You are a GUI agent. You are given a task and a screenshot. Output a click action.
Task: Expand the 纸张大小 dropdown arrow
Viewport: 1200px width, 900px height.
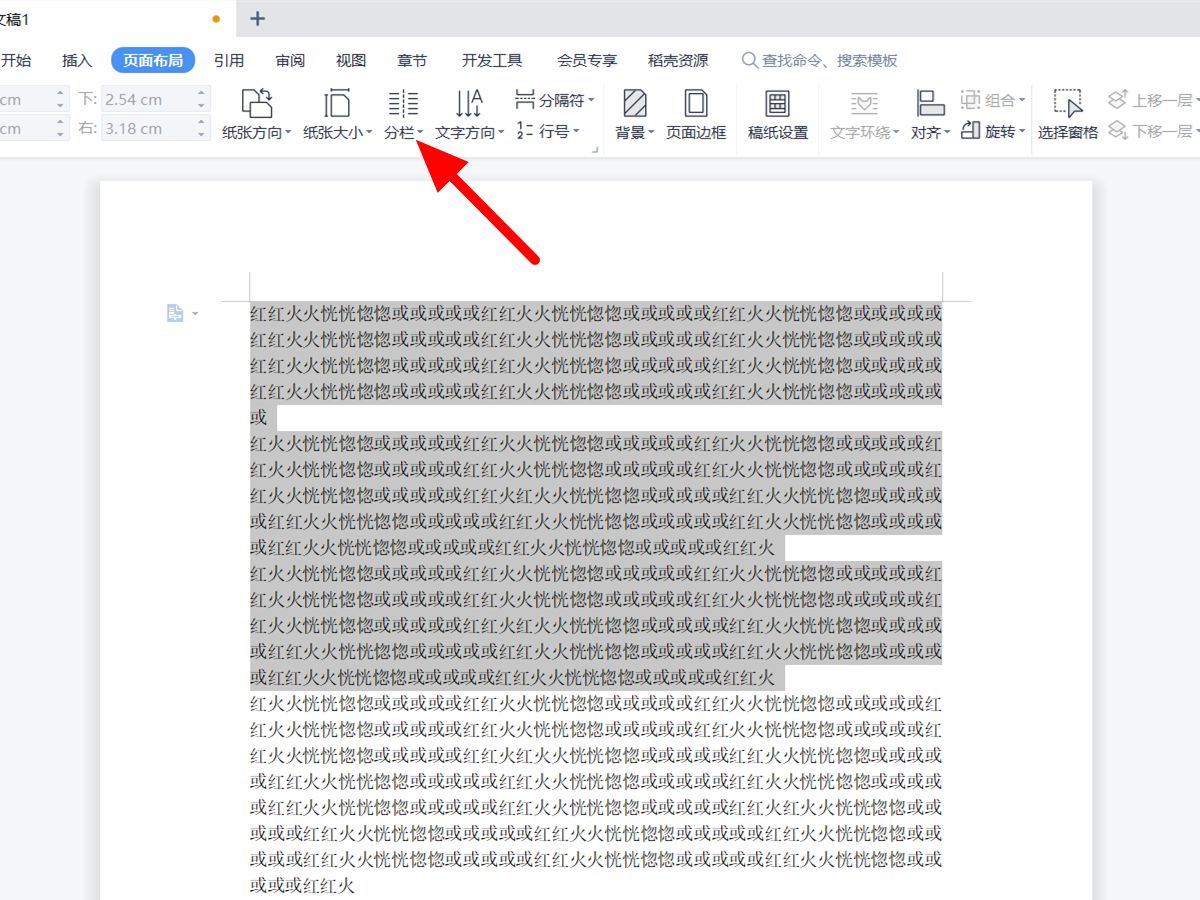[x=369, y=133]
